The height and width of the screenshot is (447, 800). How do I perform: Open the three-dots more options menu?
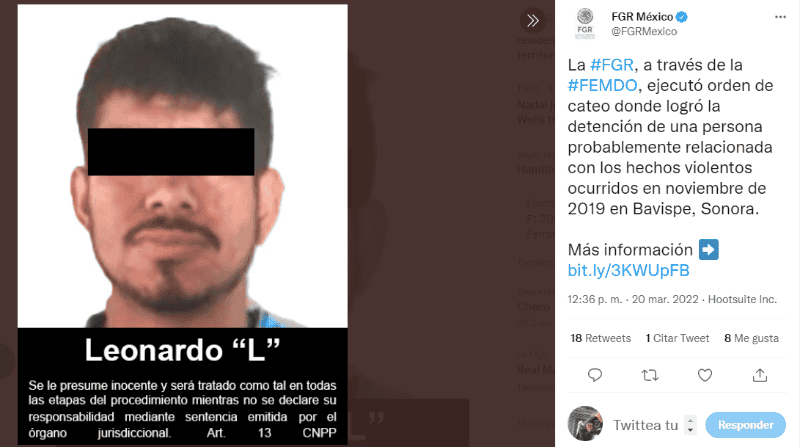click(x=780, y=17)
